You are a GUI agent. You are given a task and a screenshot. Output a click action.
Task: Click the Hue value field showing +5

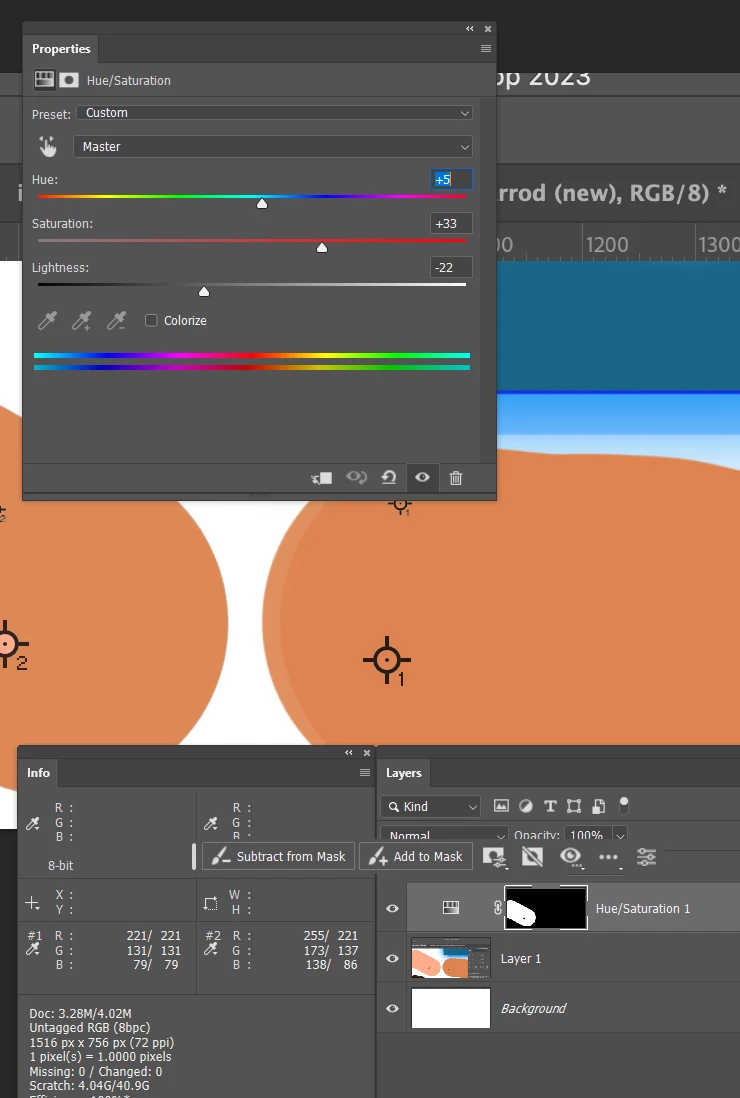click(451, 179)
